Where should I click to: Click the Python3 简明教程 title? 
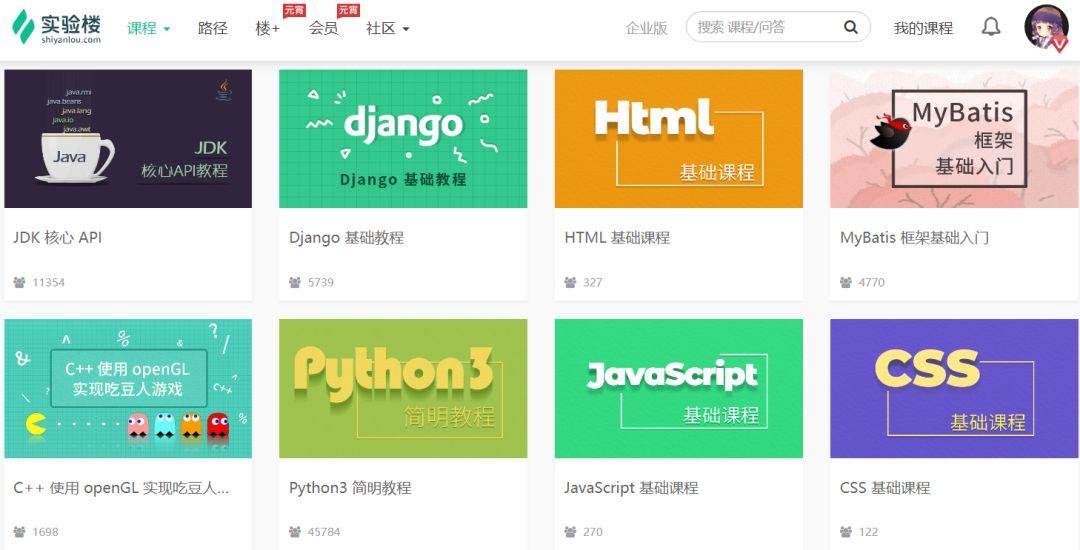tap(350, 488)
